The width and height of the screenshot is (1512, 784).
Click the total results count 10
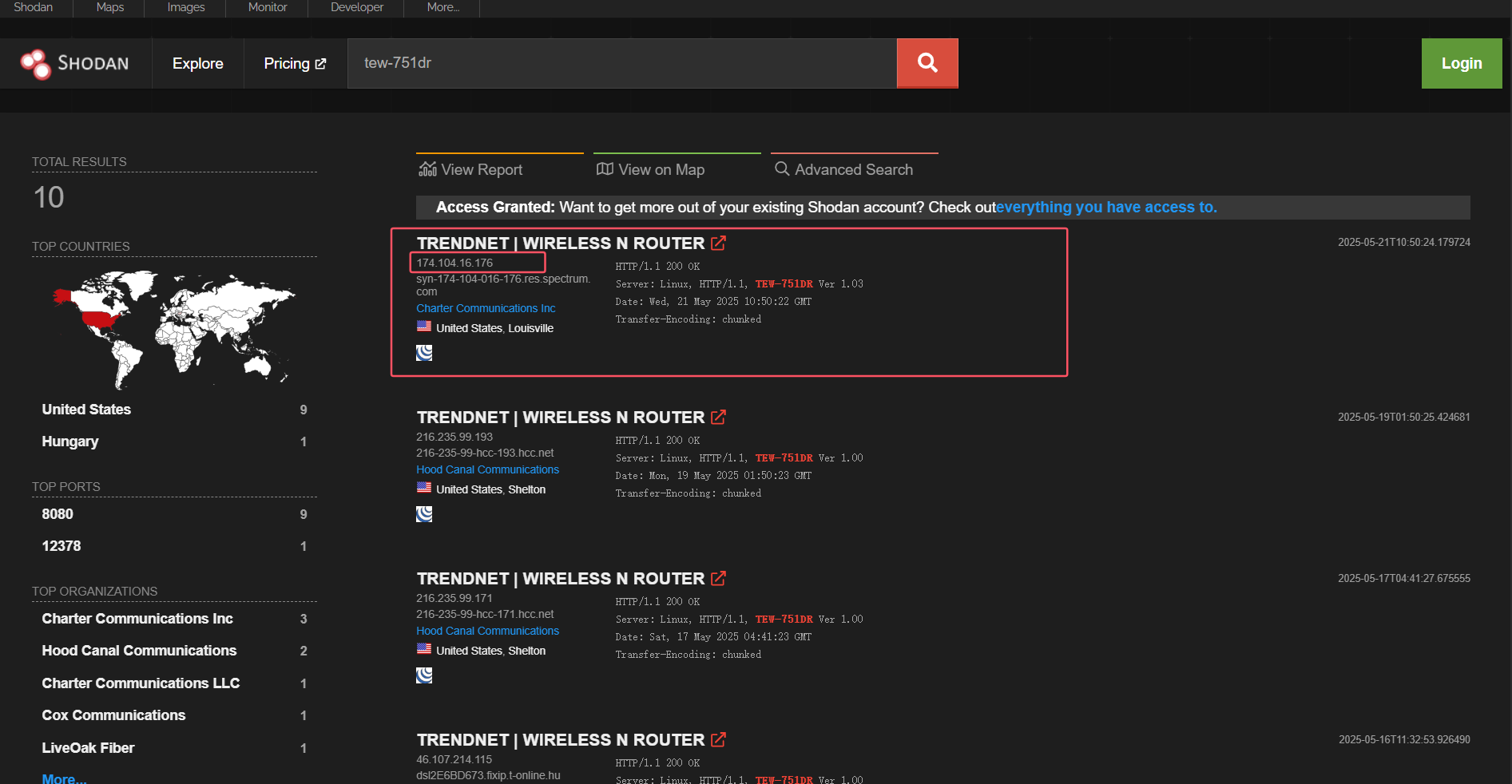coord(49,197)
